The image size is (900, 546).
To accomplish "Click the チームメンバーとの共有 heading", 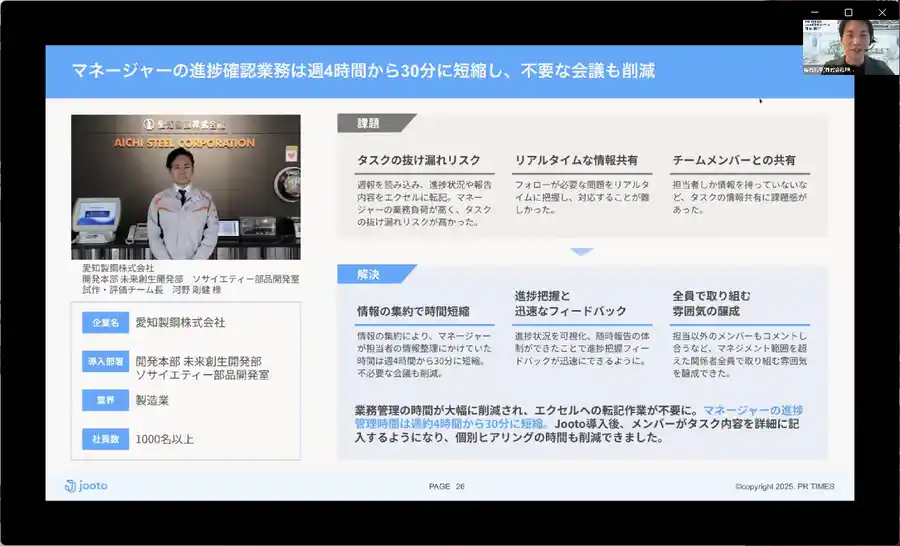I will [x=734, y=160].
